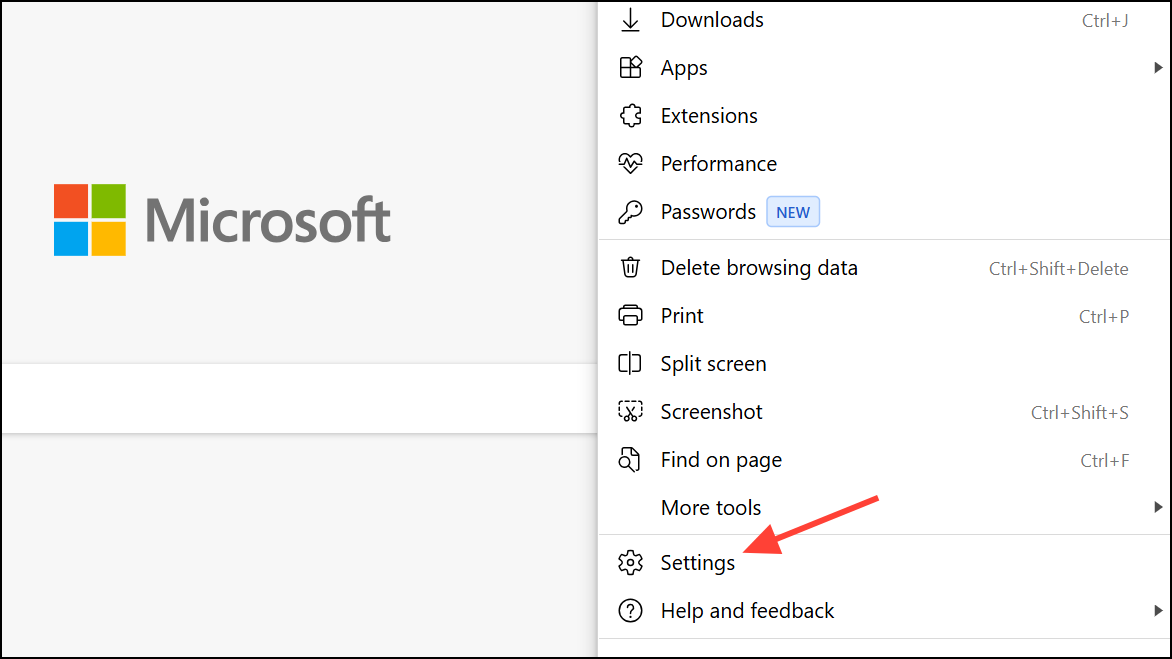The height and width of the screenshot is (659, 1172).
Task: Select Split screen option
Action: [884, 363]
